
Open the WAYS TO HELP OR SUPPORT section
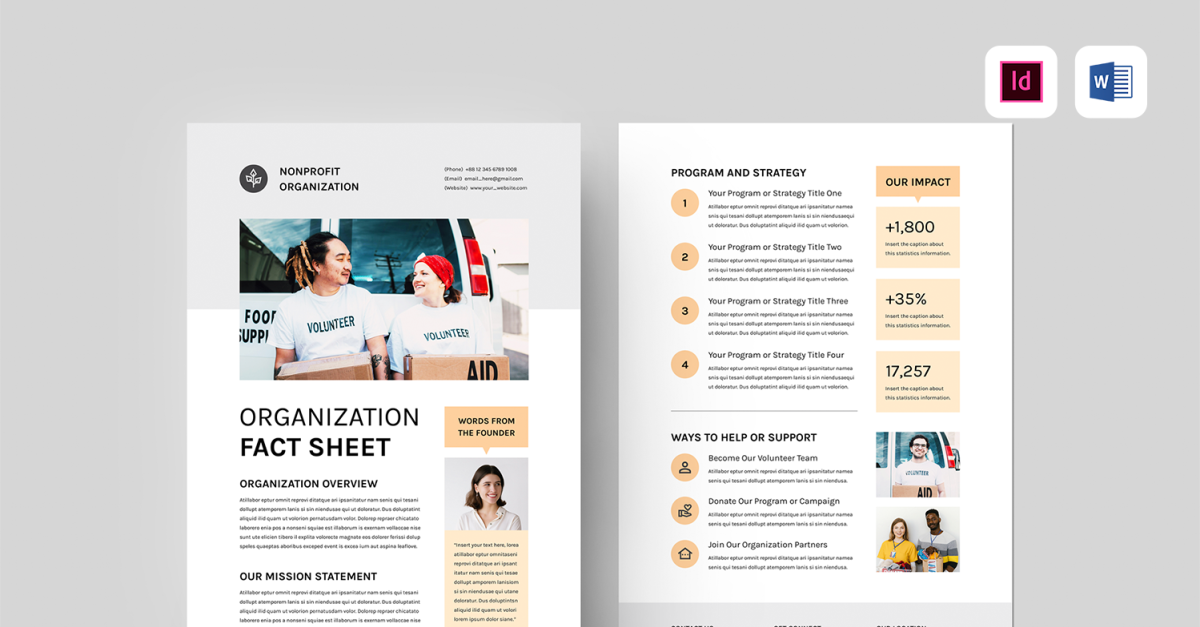click(x=743, y=437)
